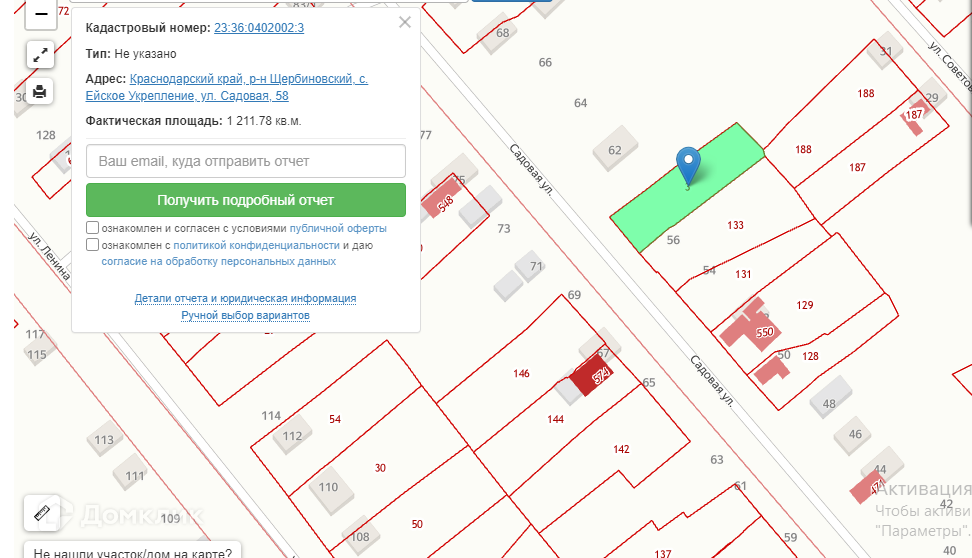This screenshot has width=972, height=558.
Task: Click parcel labeled 146
Action: point(521,373)
